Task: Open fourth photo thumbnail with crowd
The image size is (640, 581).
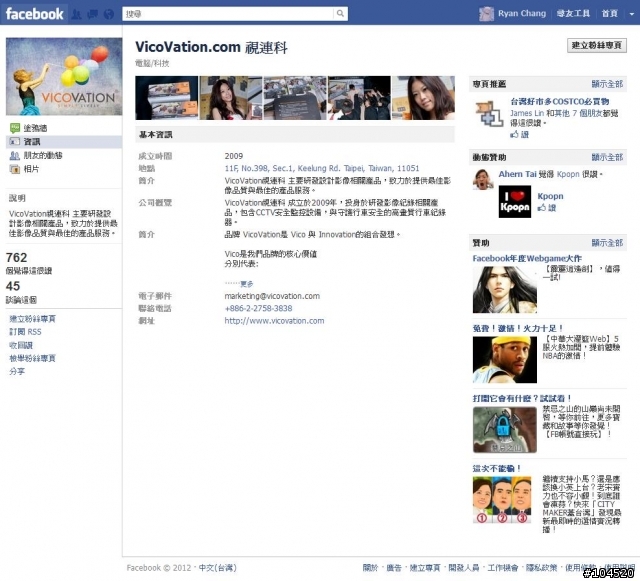Action: (x=359, y=98)
